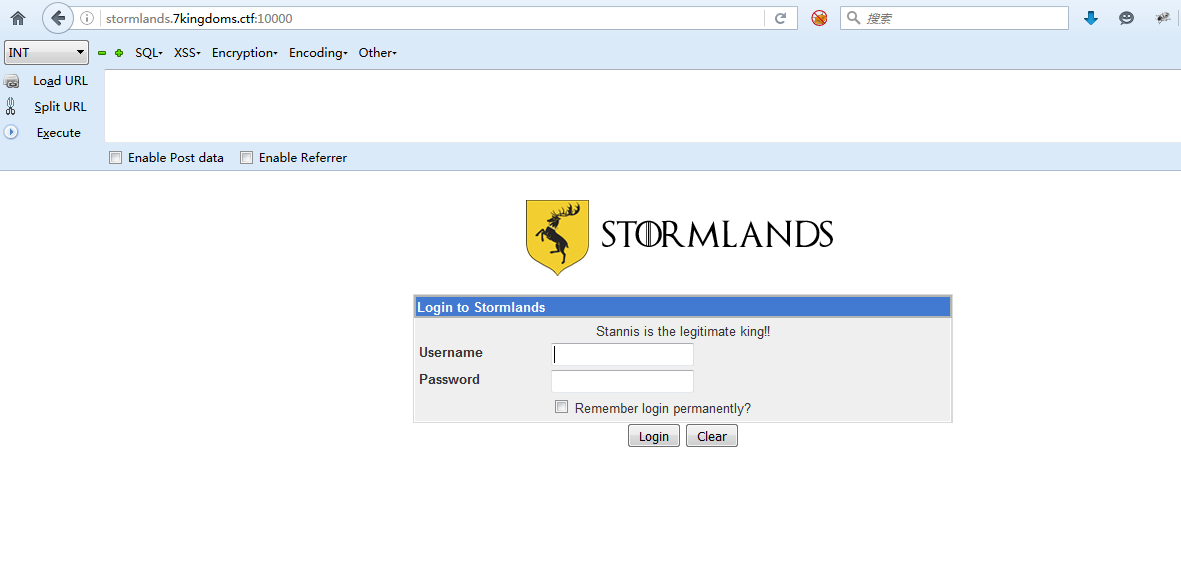Screen dimensions: 1181x569
Task: Open the Other menu
Action: tap(377, 53)
